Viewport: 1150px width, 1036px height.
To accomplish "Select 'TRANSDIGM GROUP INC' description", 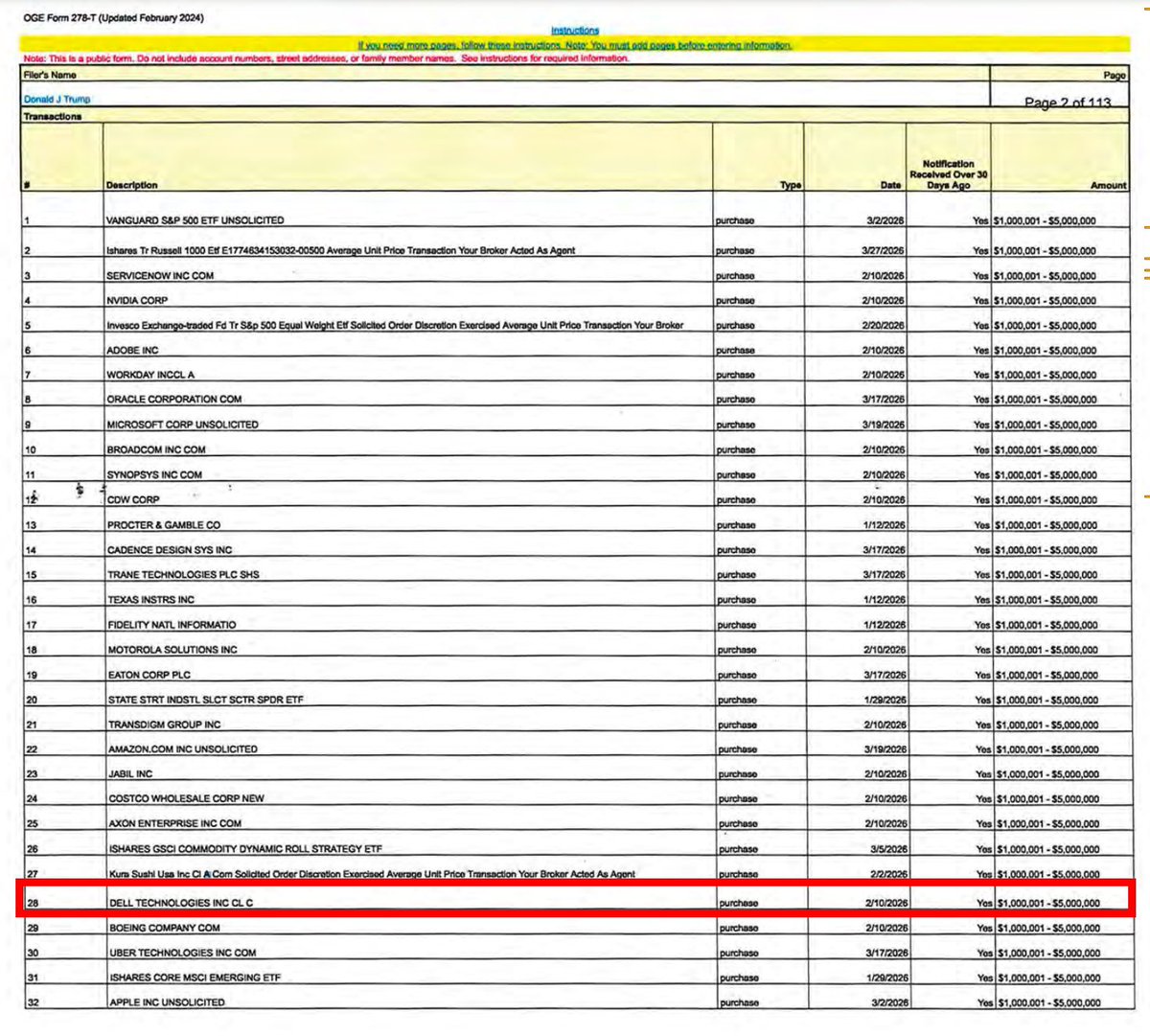I will 164,725.
